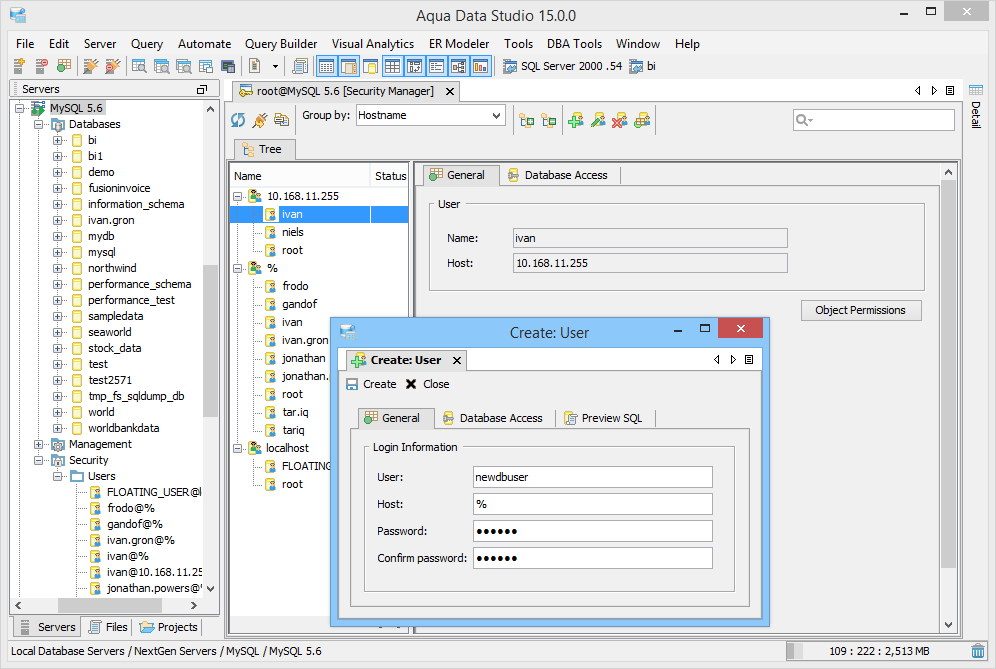Click the trash can icon in status bar
The width and height of the screenshot is (996, 669).
click(978, 651)
